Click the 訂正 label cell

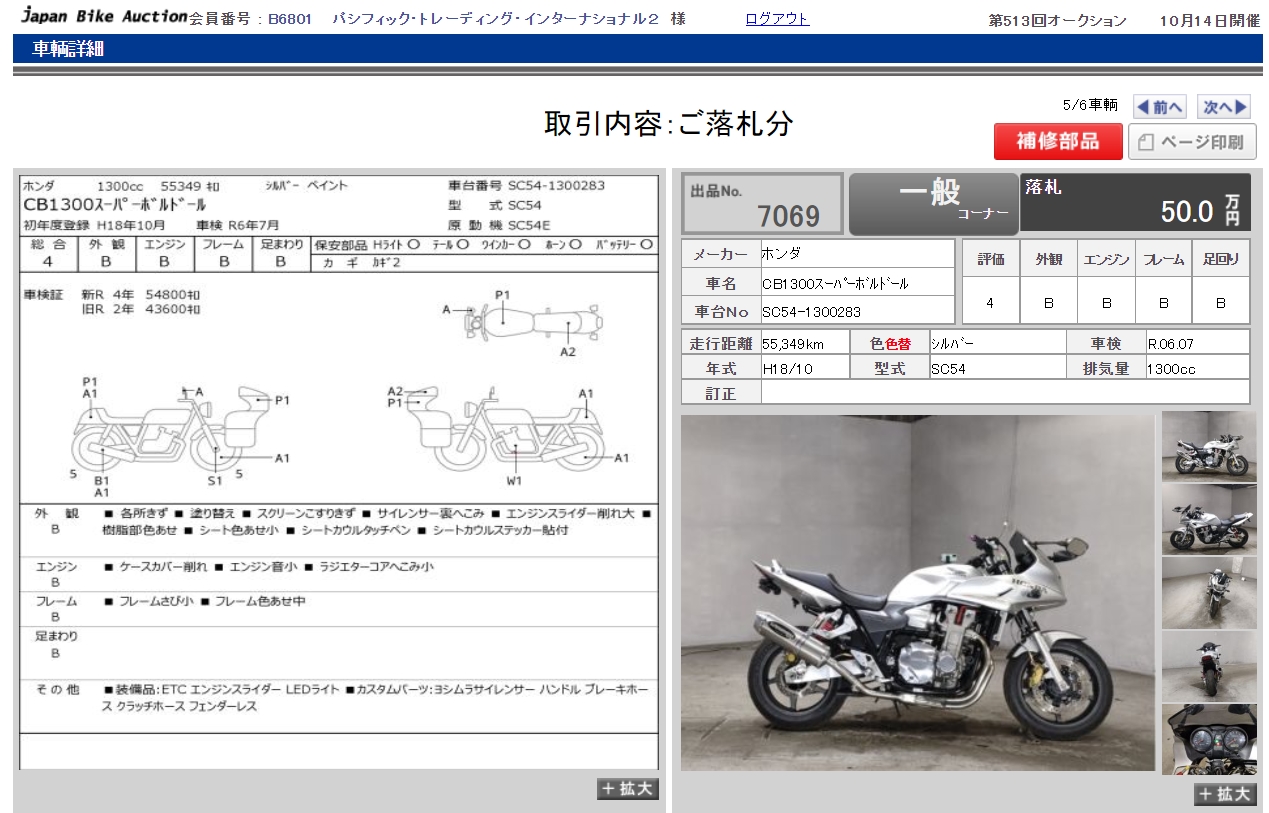tap(721, 393)
